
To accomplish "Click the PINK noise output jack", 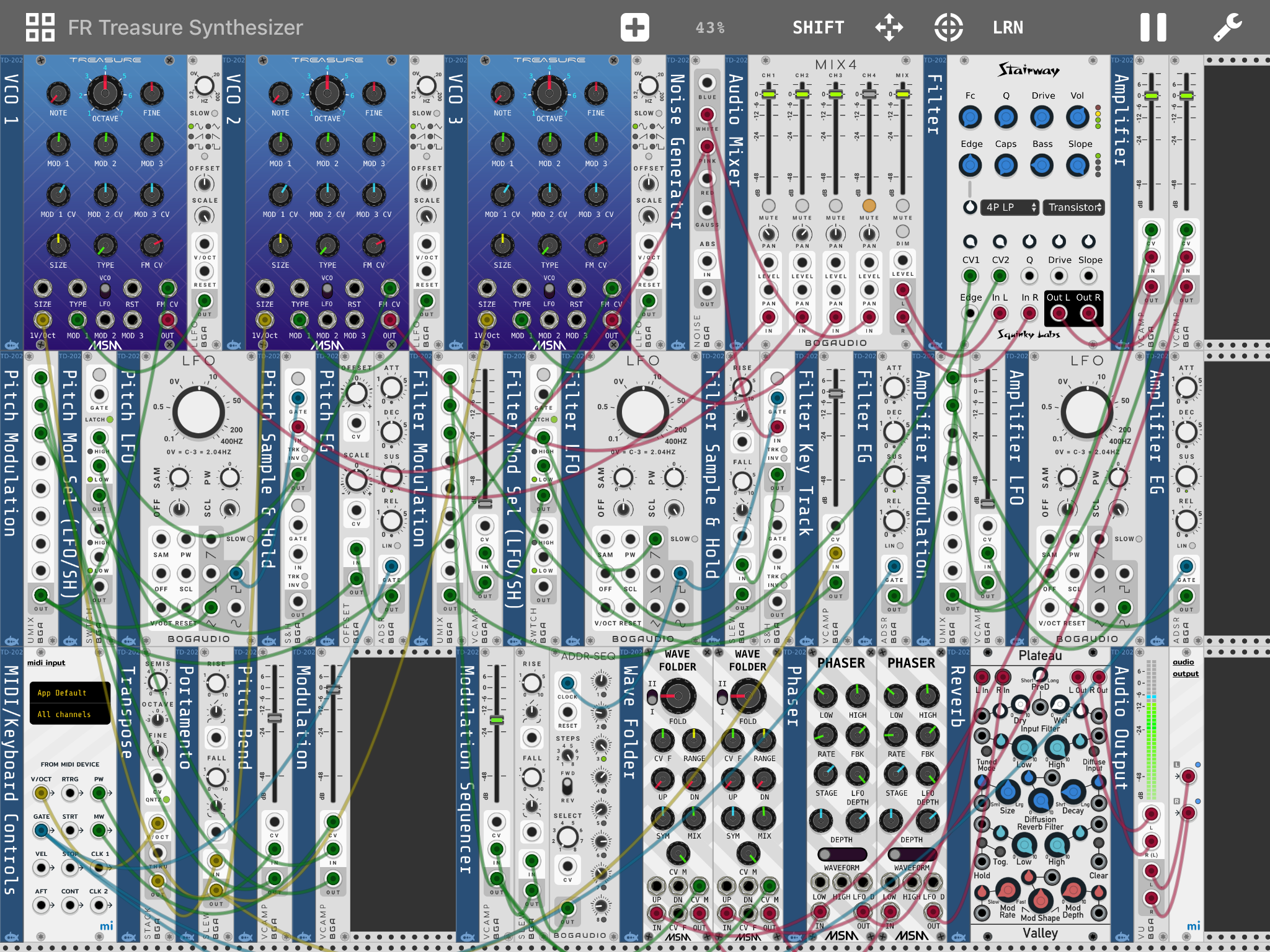I will pos(707,146).
